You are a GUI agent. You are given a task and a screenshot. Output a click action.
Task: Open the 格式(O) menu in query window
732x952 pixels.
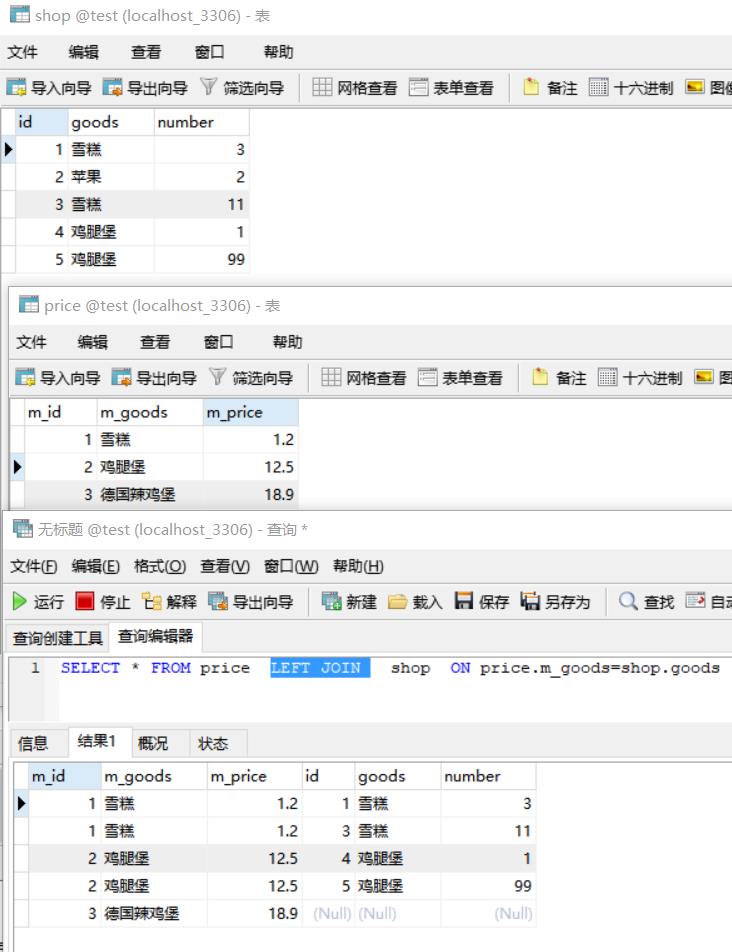click(x=159, y=566)
